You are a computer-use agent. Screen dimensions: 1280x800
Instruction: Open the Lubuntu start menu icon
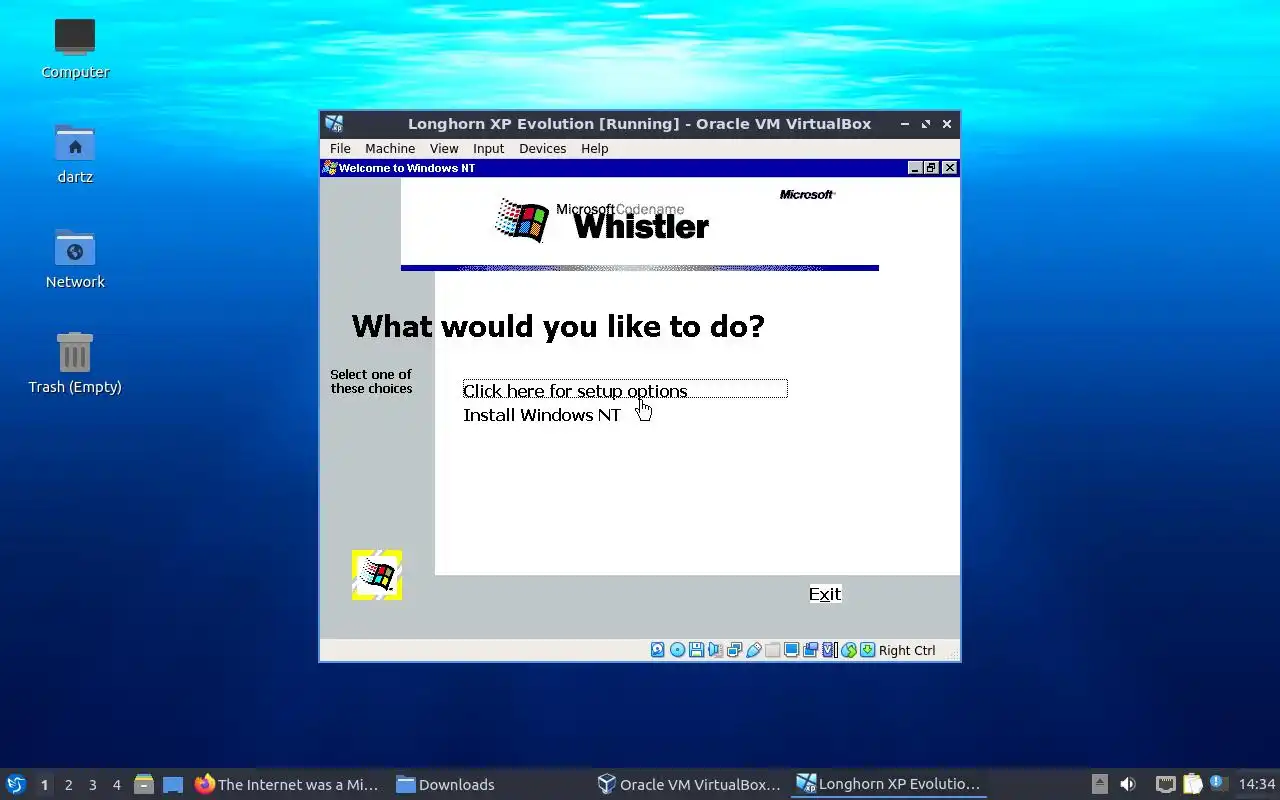pos(16,784)
